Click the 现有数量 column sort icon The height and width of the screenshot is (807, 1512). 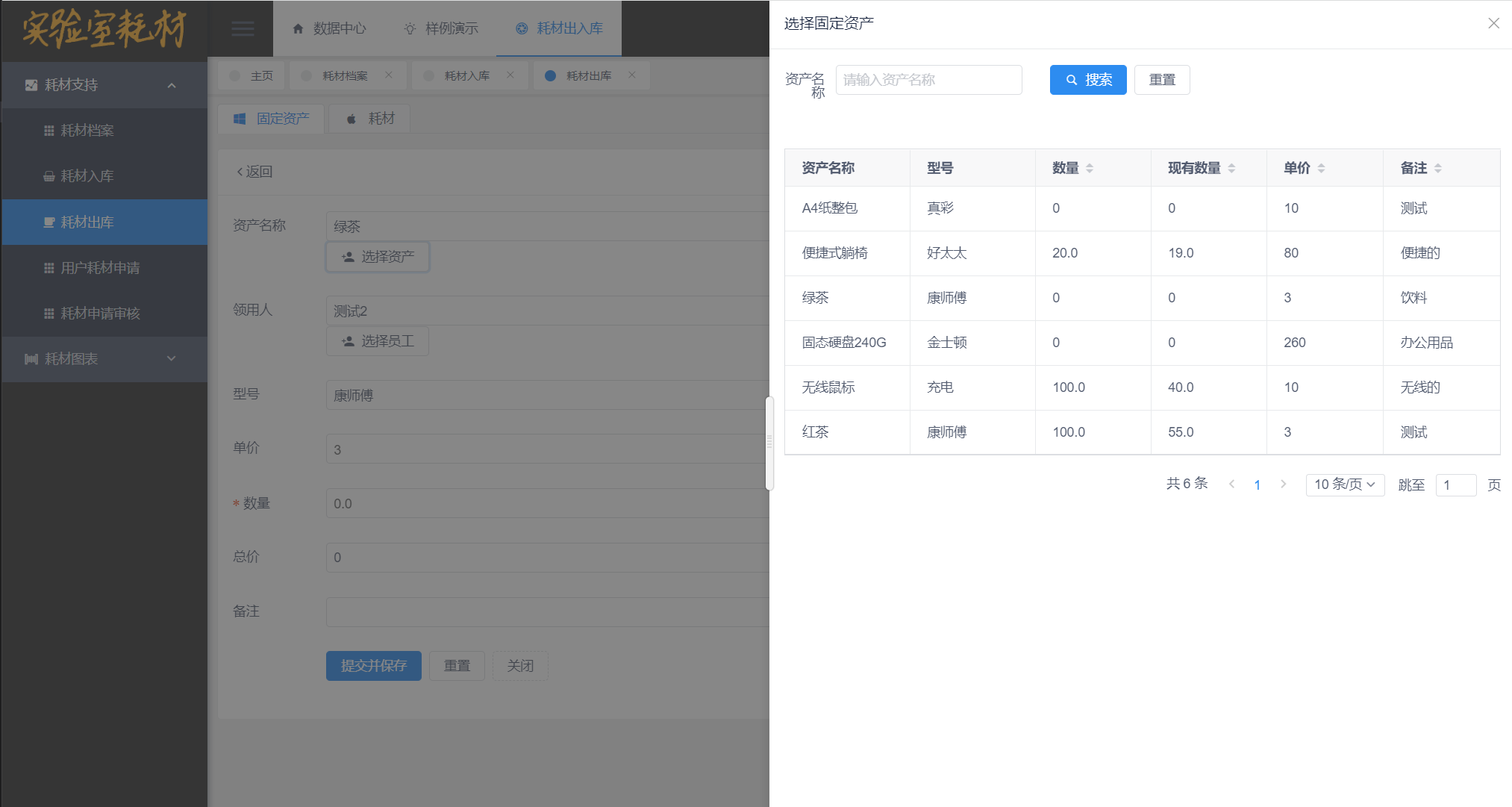(1231, 168)
